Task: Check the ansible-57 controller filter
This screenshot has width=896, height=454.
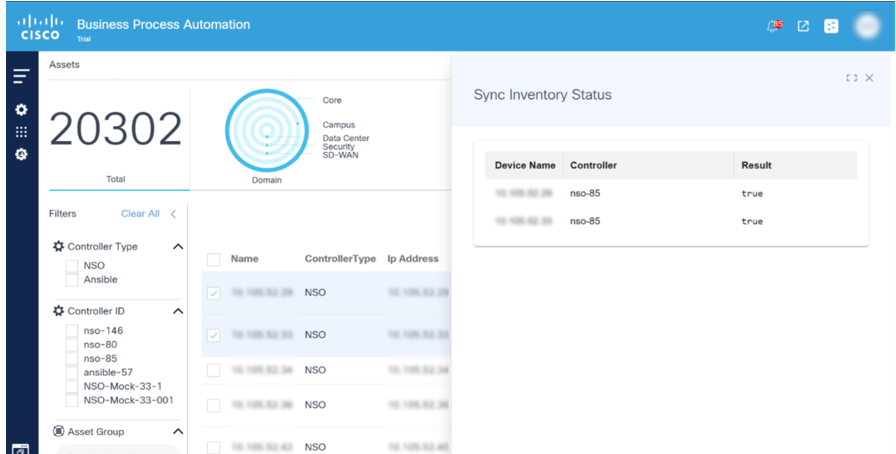Action: (71, 373)
